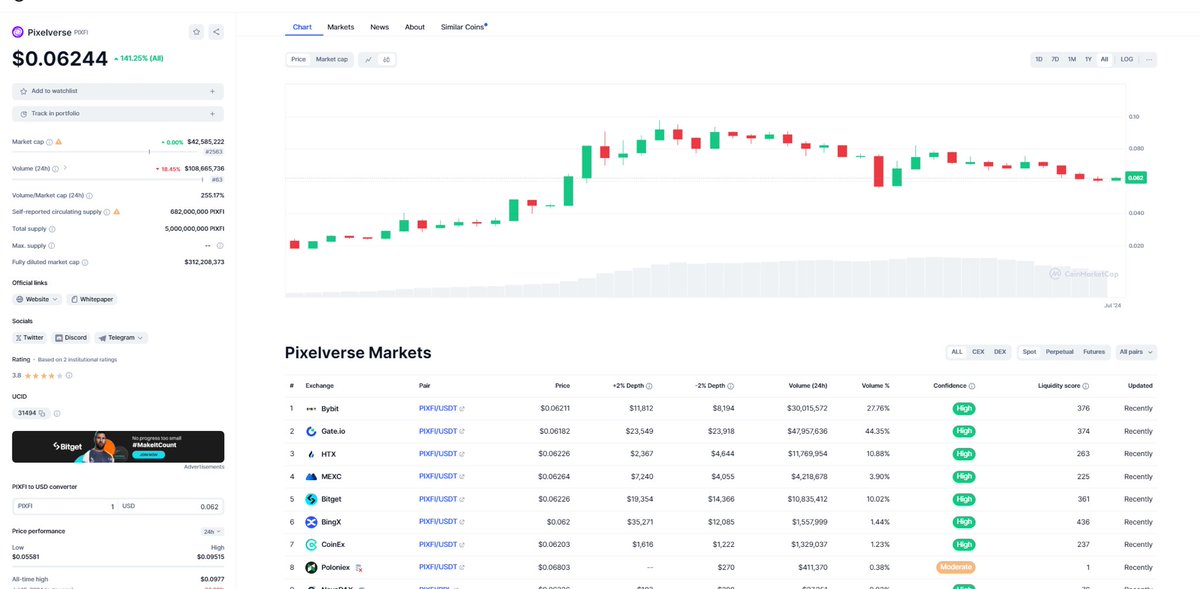Open the Whitepaper link
The width and height of the screenshot is (1200, 589).
(92, 299)
